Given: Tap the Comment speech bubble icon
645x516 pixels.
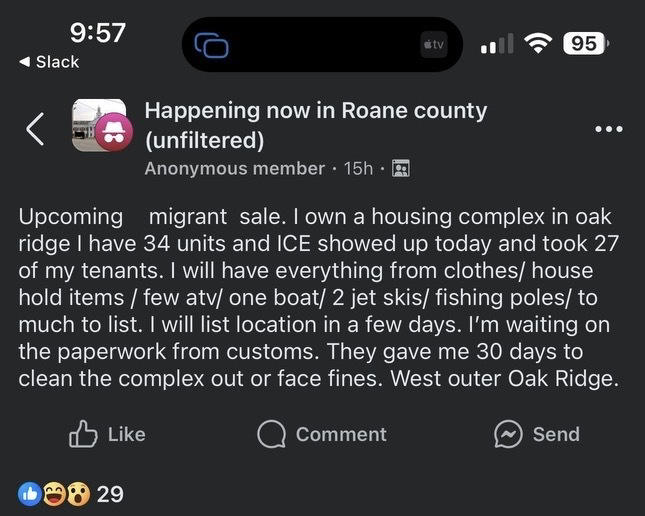Looking at the screenshot, I should [270, 433].
